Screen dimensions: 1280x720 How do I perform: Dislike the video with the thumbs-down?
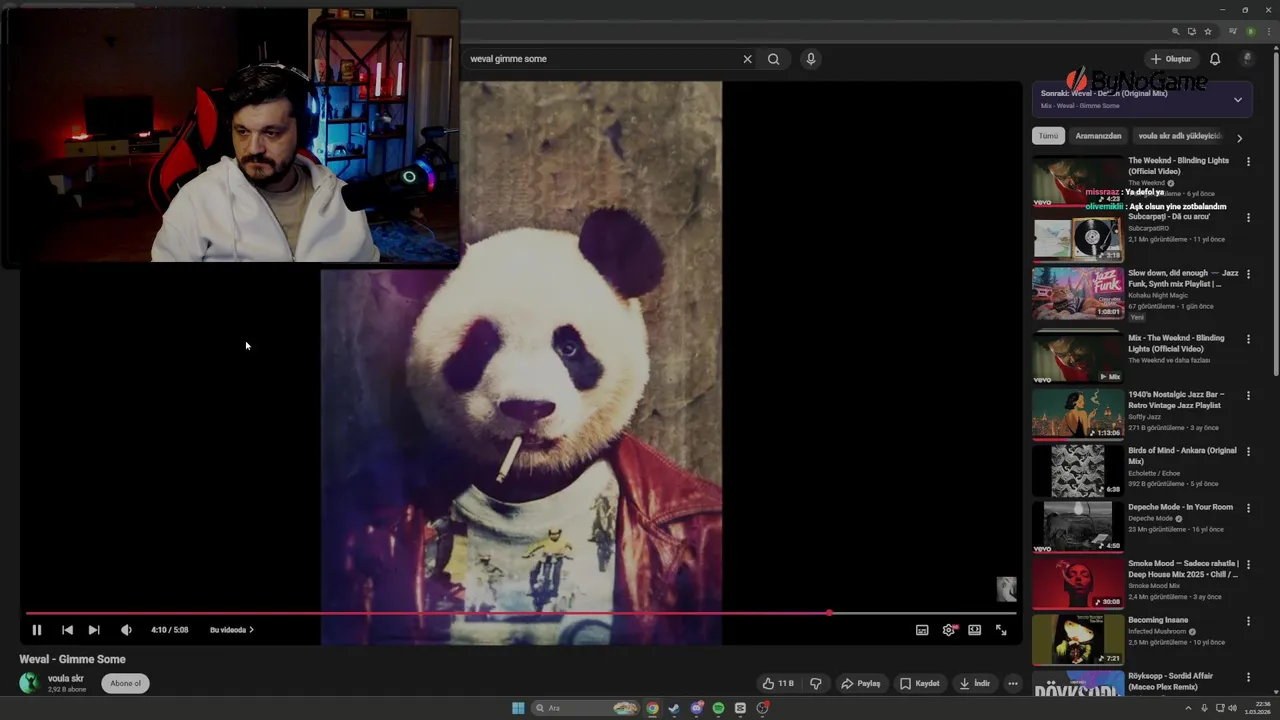816,684
